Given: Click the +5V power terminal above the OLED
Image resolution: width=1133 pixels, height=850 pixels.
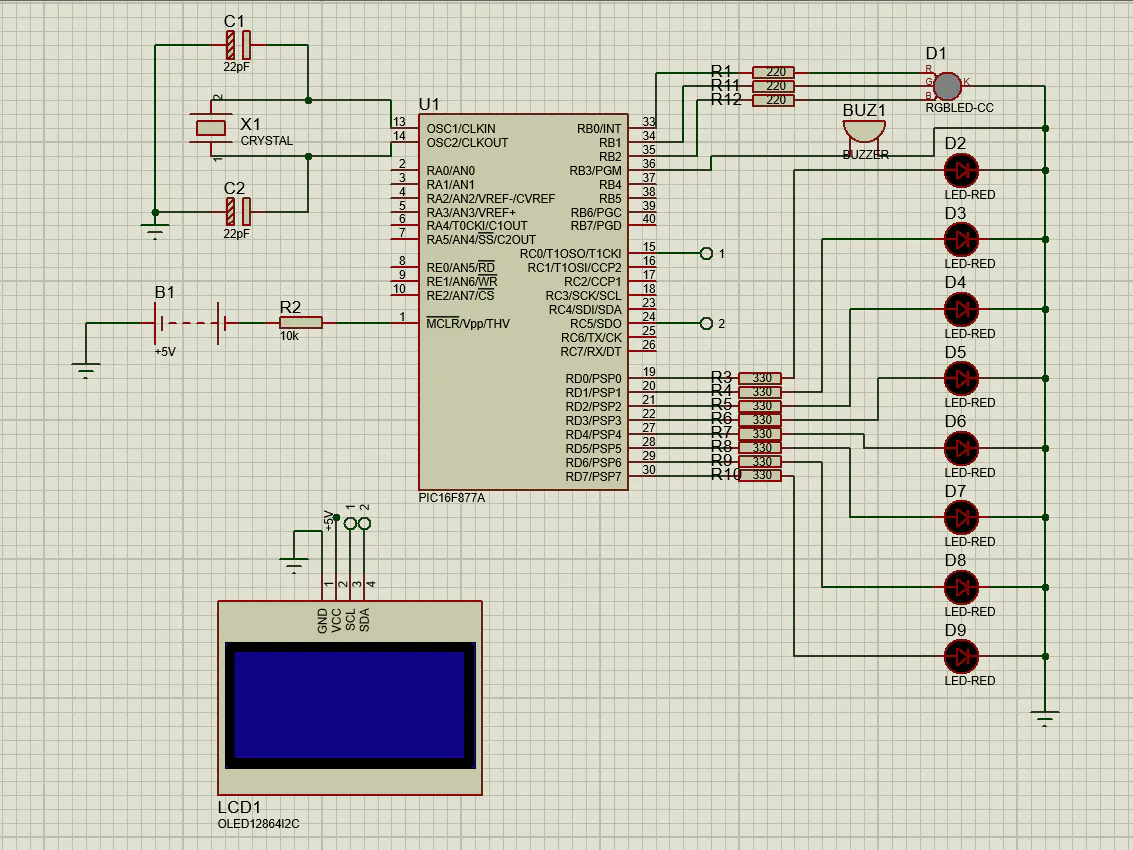Looking at the screenshot, I should (x=336, y=518).
